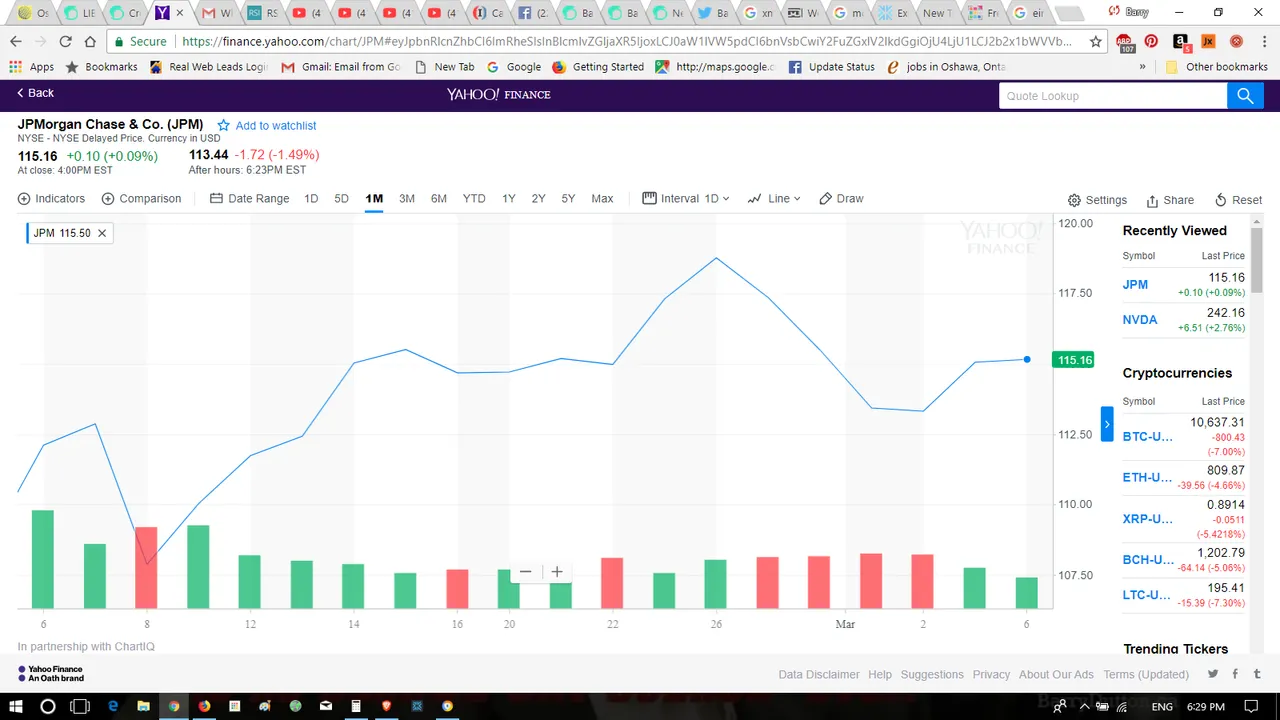Click the latest price point dot on the chart
This screenshot has height=720, width=1280.
[1027, 359]
